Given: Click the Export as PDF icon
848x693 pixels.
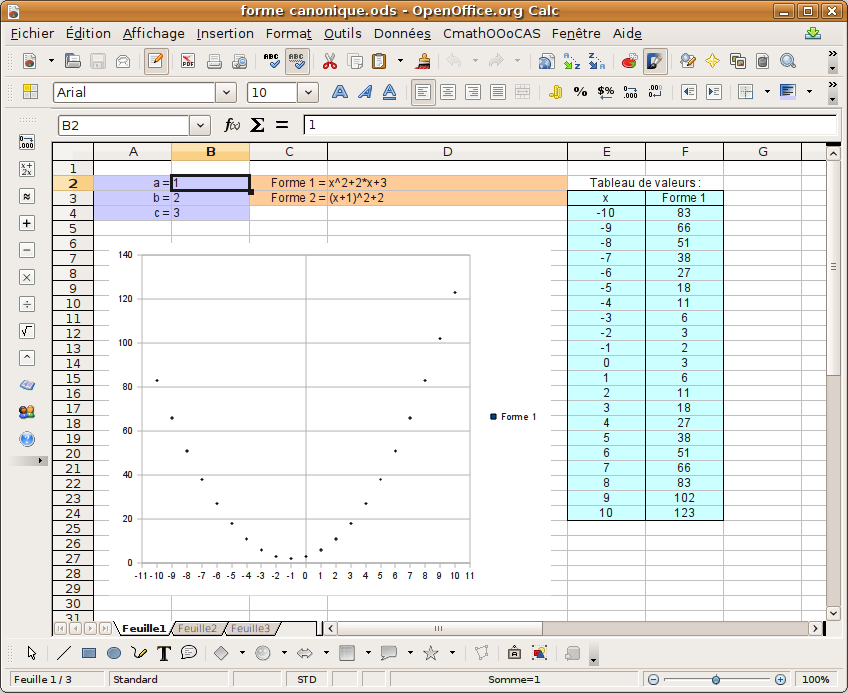Looking at the screenshot, I should pyautogui.click(x=188, y=61).
